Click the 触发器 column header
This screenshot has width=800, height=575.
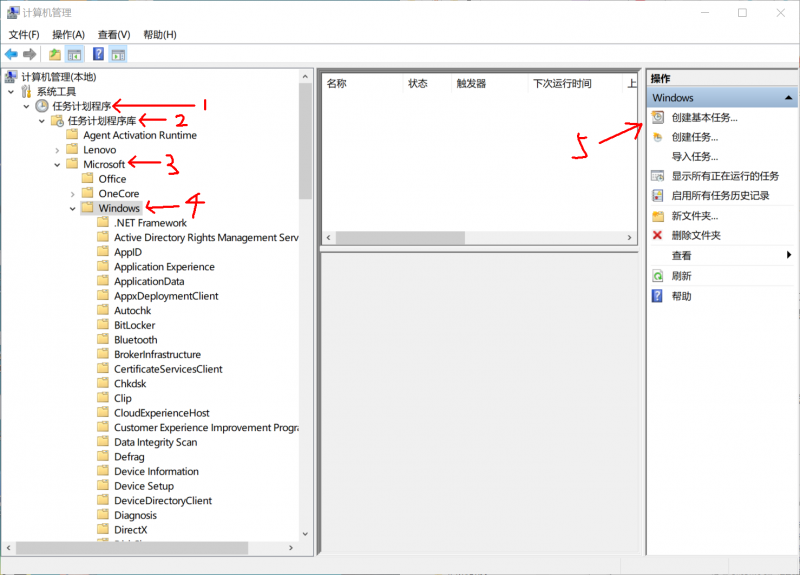(x=471, y=84)
